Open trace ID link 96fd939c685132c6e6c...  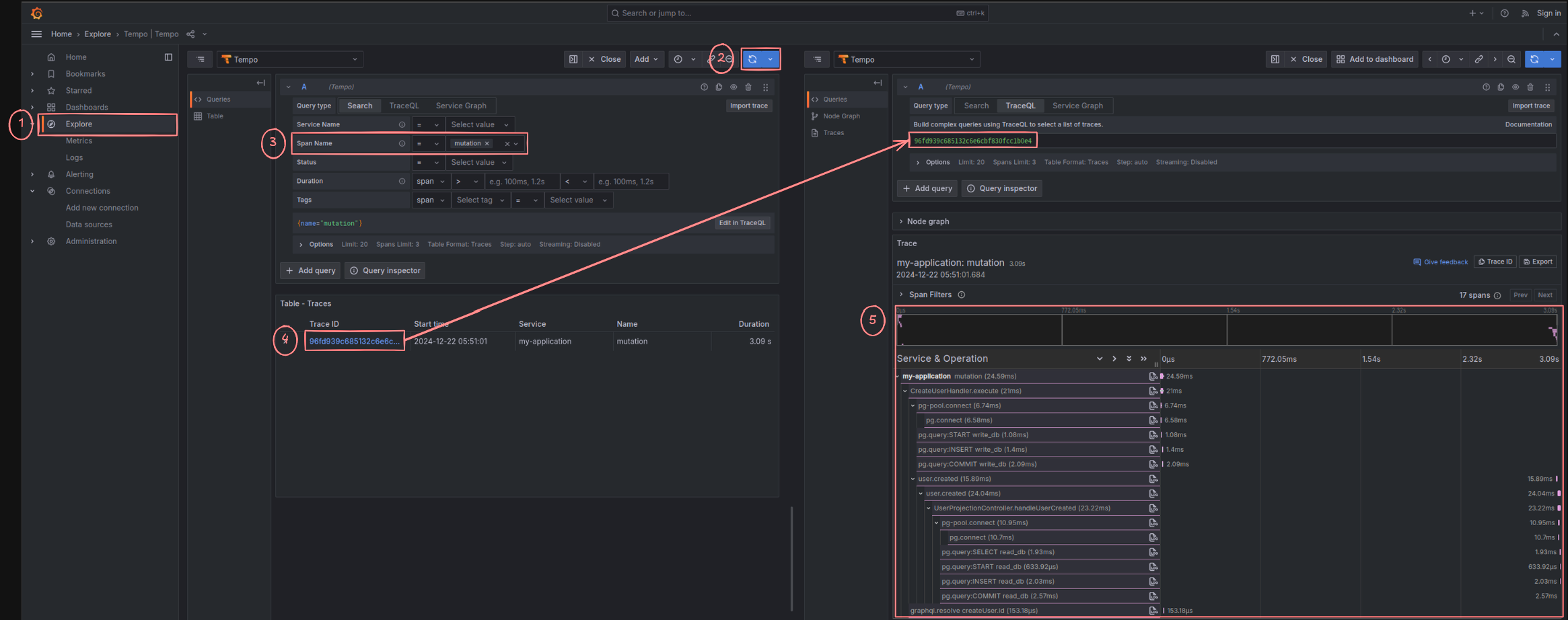tap(354, 341)
